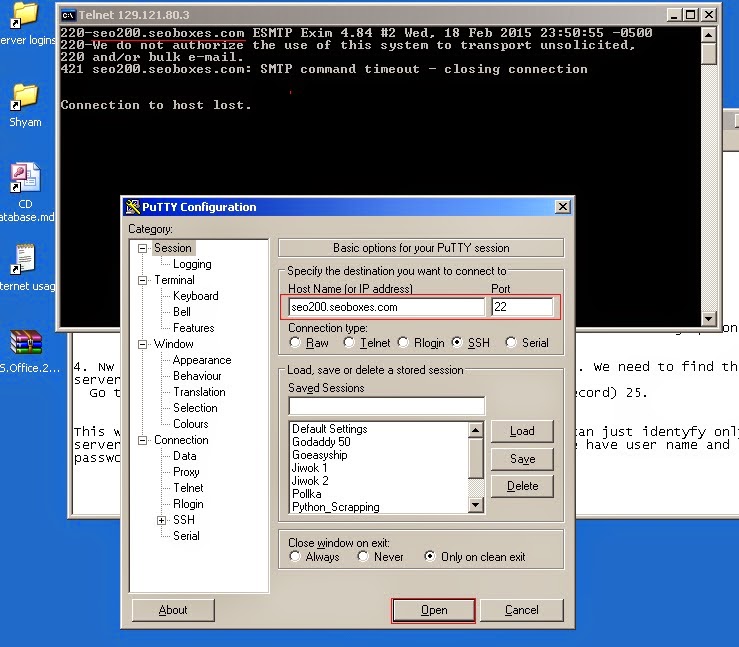Select Telnet under Connection category tree
Image resolution: width=739 pixels, height=647 pixels.
pyautogui.click(x=189, y=488)
